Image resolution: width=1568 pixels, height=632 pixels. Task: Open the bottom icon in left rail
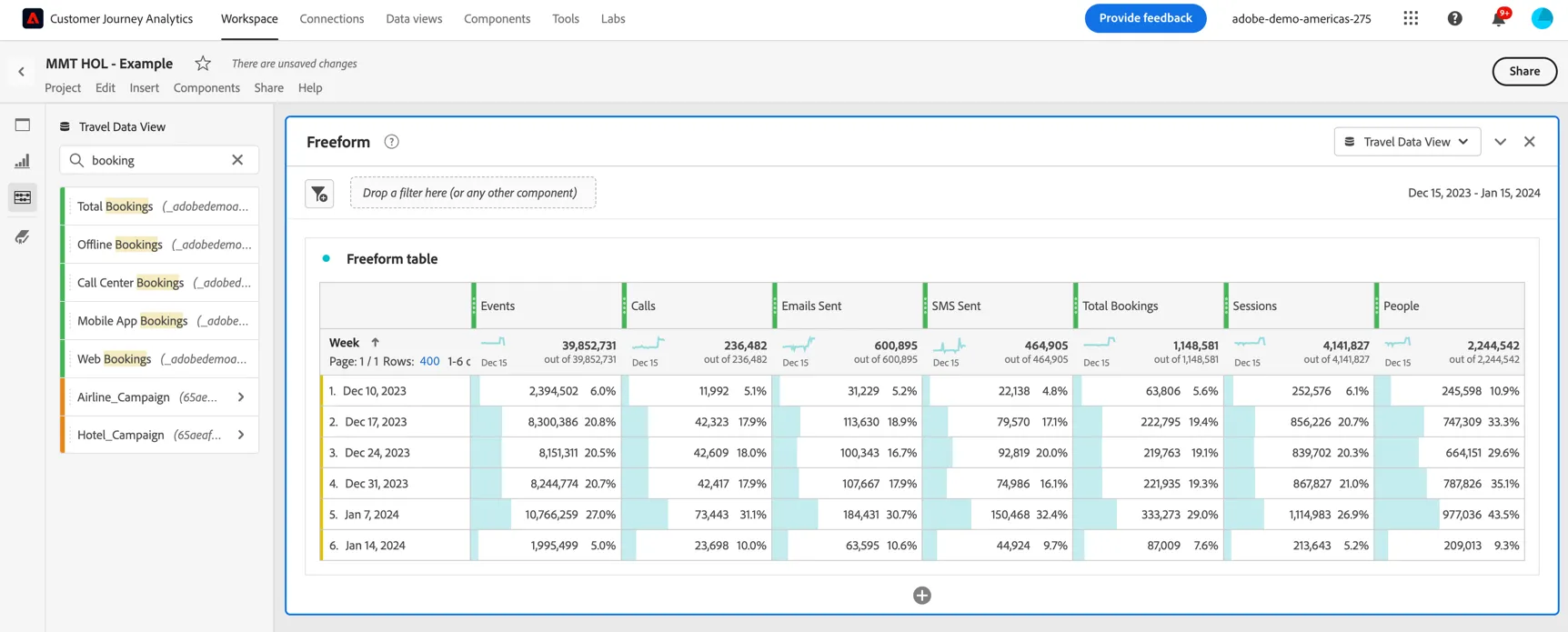coord(23,237)
